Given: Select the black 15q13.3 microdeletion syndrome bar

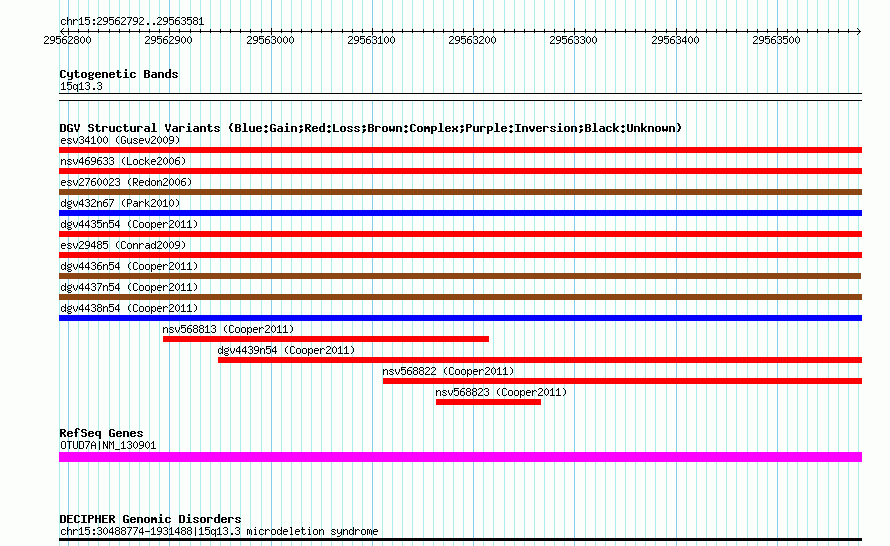Looking at the screenshot, I should [x=460, y=539].
